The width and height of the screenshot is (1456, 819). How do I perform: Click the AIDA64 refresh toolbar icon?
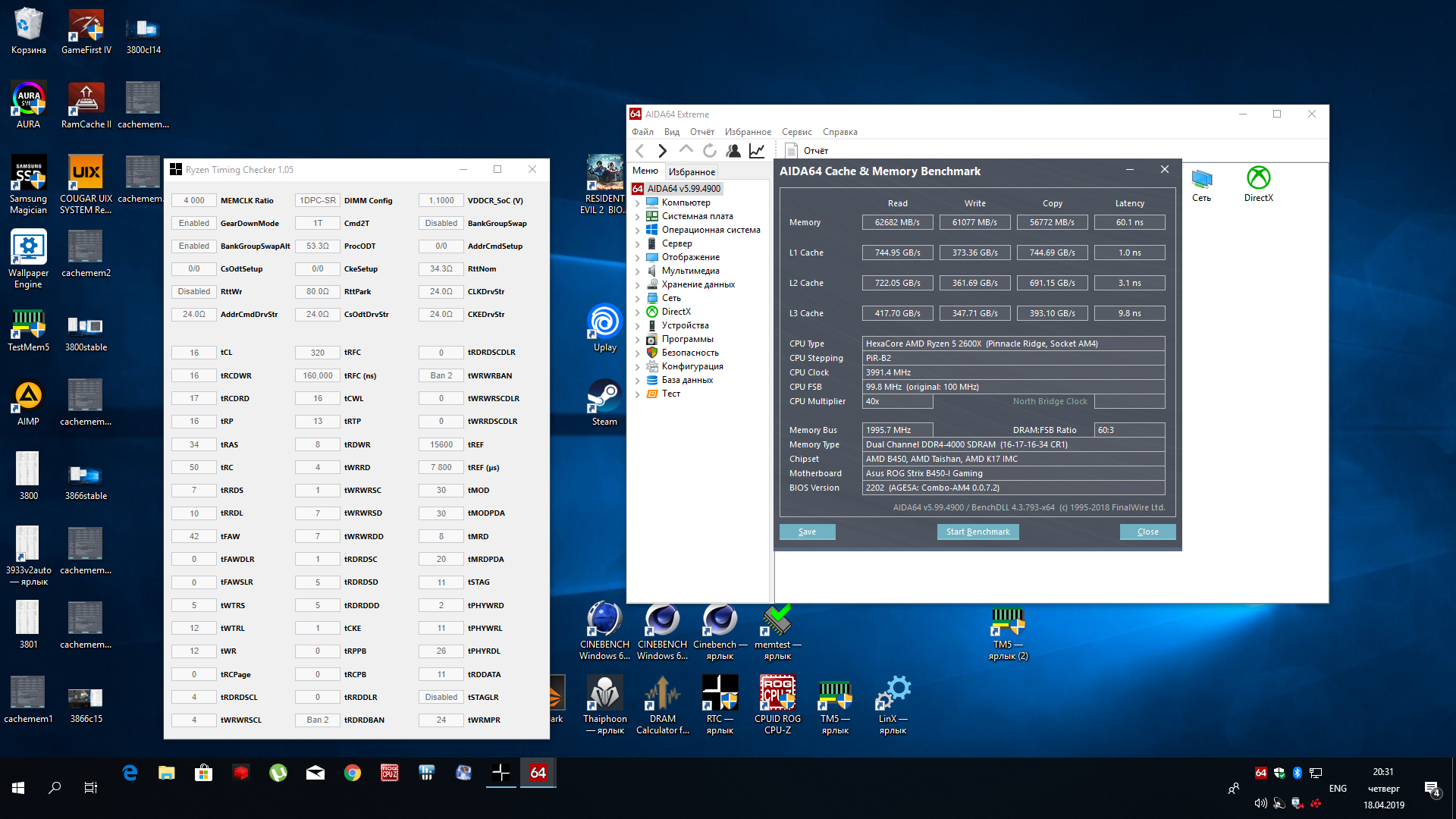click(709, 151)
